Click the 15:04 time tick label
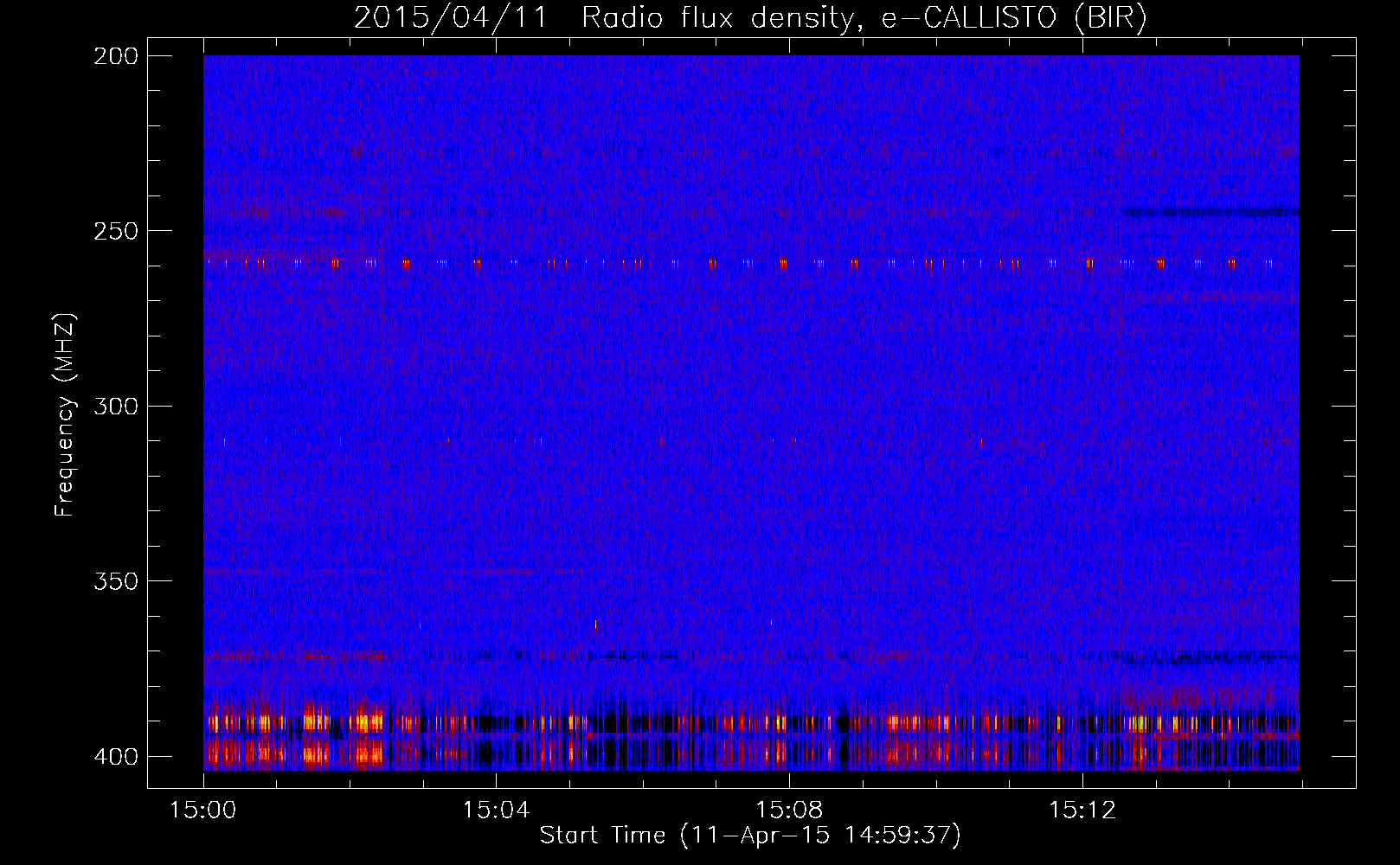The width and height of the screenshot is (1400, 865). [x=496, y=811]
